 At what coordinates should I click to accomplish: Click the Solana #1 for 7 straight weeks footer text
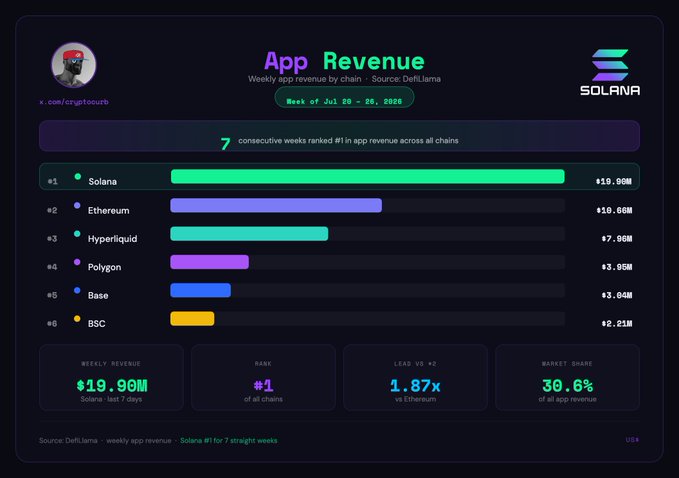(x=229, y=440)
